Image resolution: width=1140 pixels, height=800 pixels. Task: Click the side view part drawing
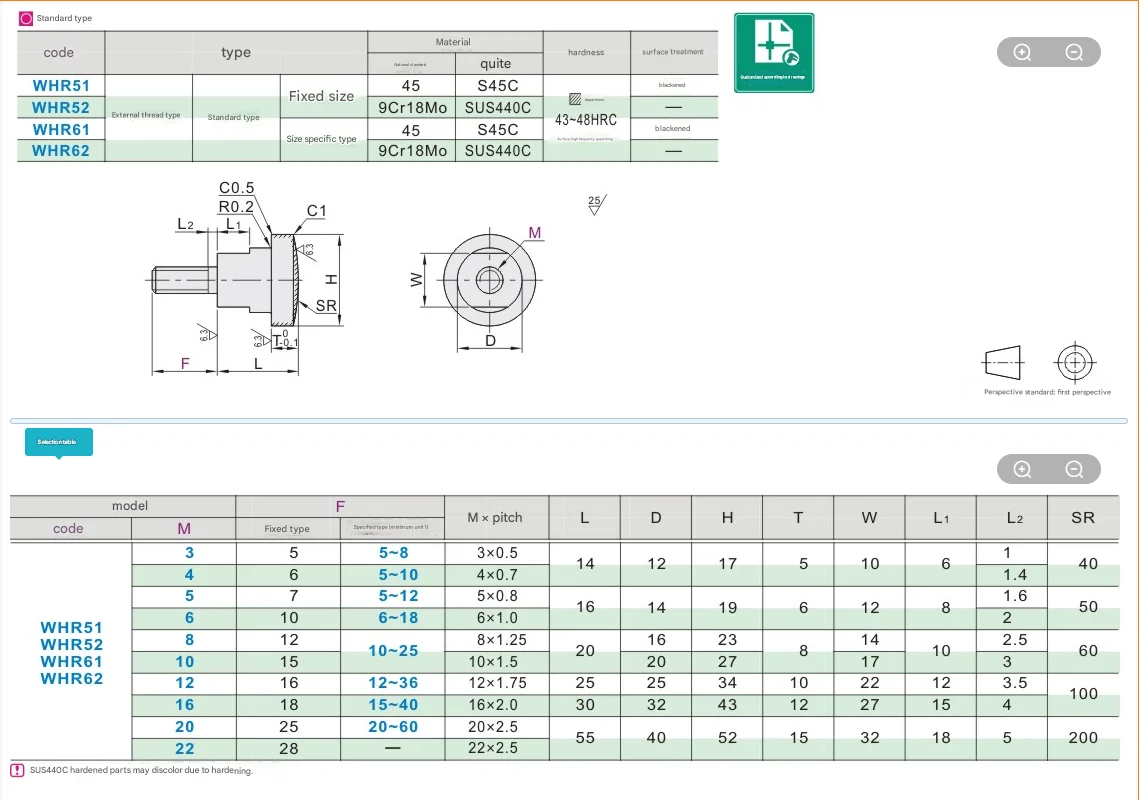pos(247,280)
